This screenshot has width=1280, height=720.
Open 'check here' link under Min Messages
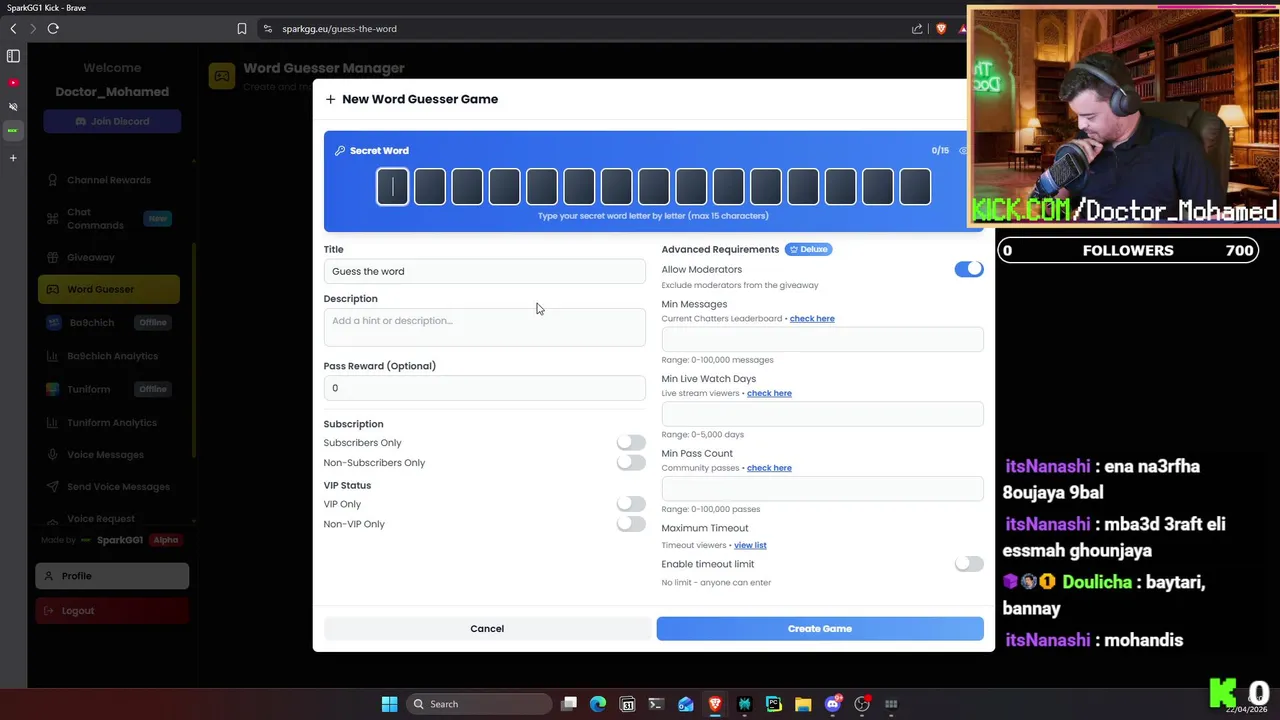812,319
